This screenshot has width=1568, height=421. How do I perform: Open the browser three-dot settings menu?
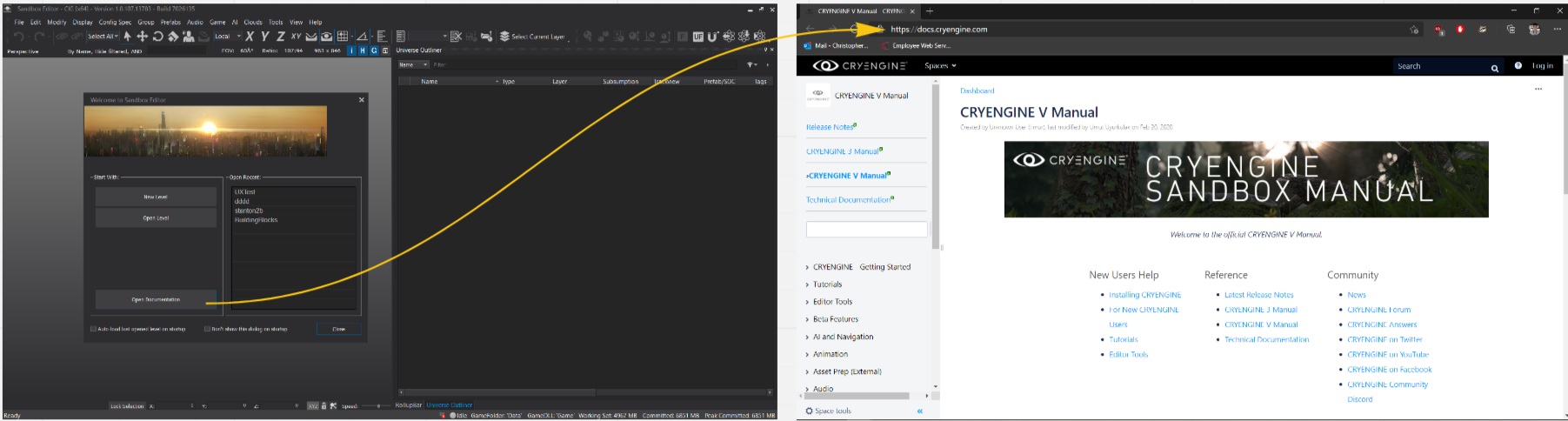1557,29
